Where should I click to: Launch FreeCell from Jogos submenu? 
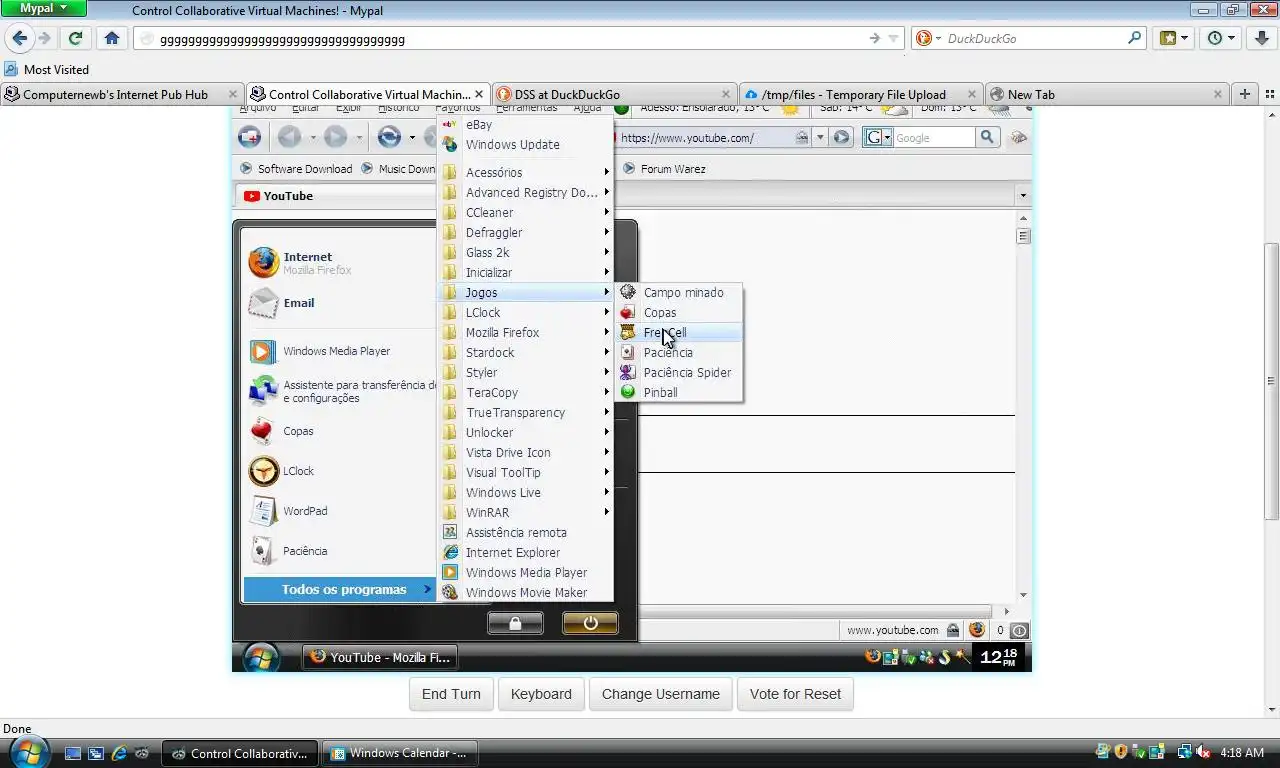[x=678, y=332]
